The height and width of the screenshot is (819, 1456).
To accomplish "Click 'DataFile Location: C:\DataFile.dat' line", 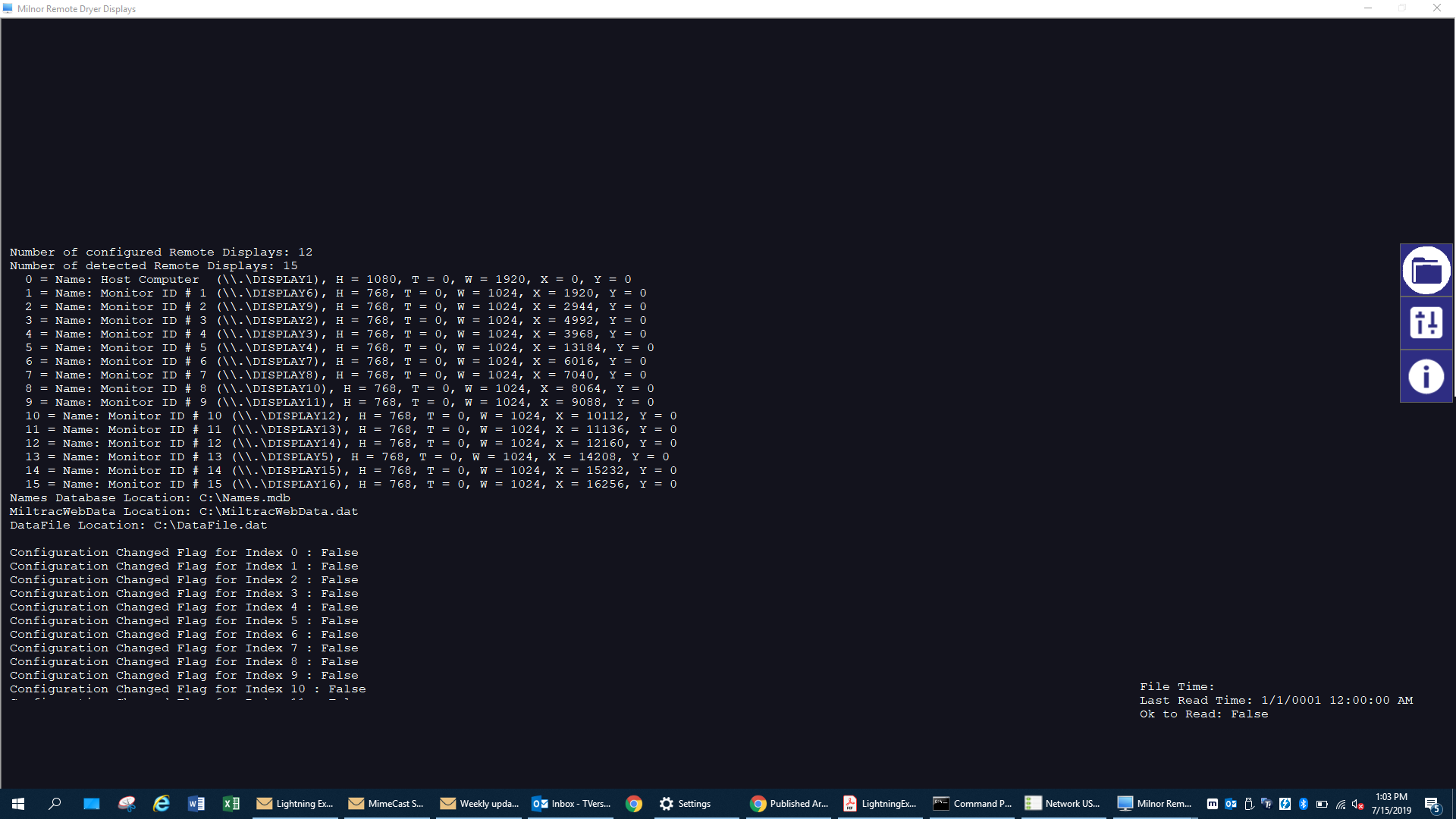I will pos(138,525).
